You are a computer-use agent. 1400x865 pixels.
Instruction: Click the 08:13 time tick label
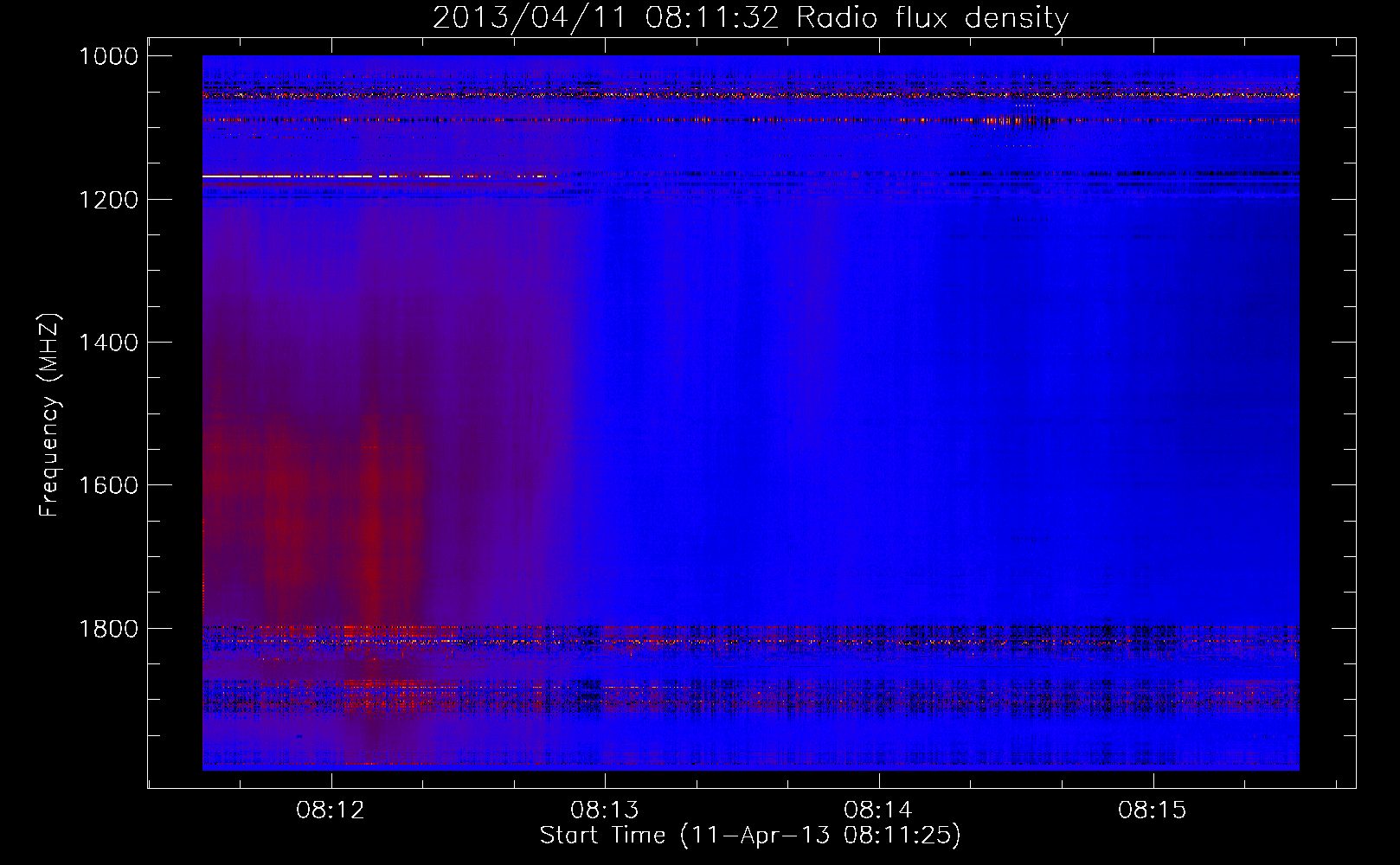[604, 810]
